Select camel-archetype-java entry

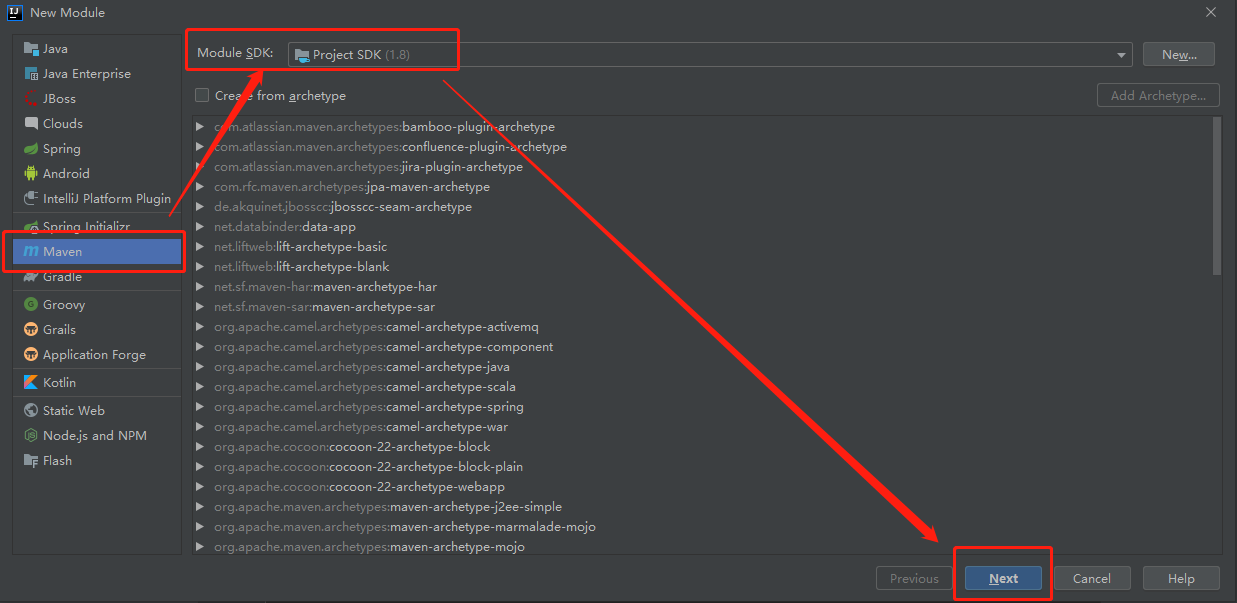(362, 367)
